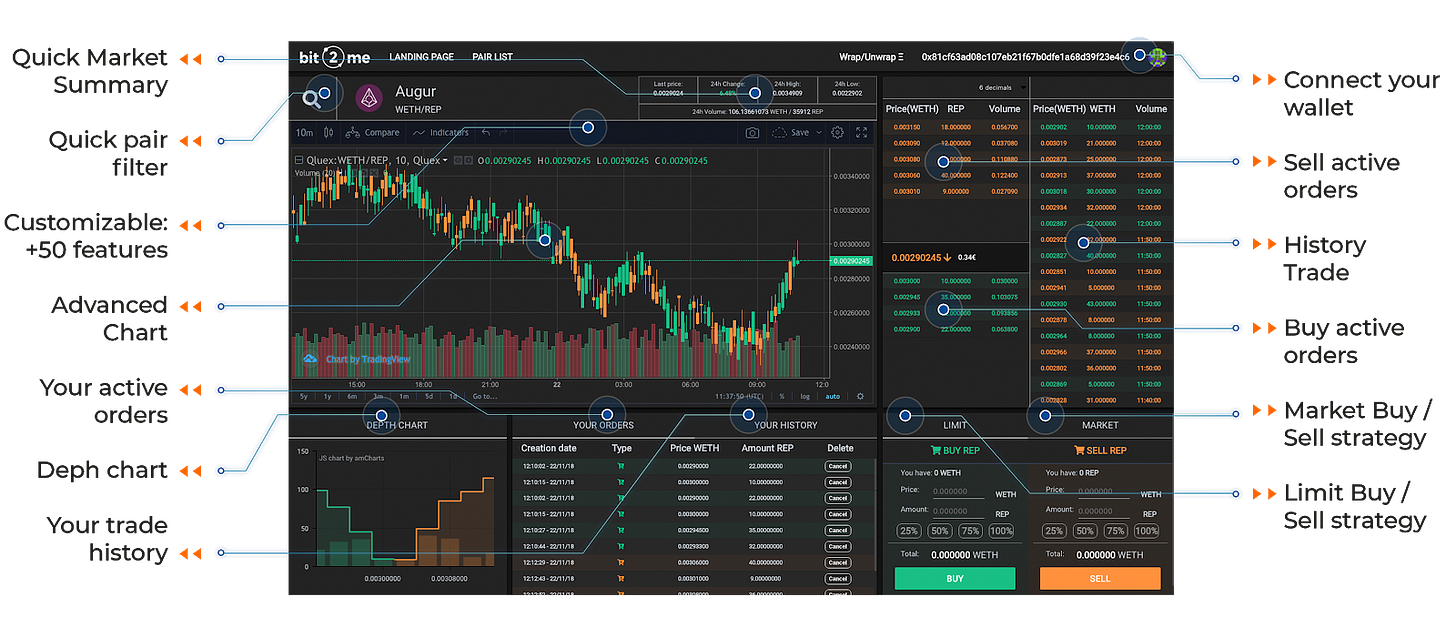Undo the last chart action
Screen dimensions: 1456x618
486,132
